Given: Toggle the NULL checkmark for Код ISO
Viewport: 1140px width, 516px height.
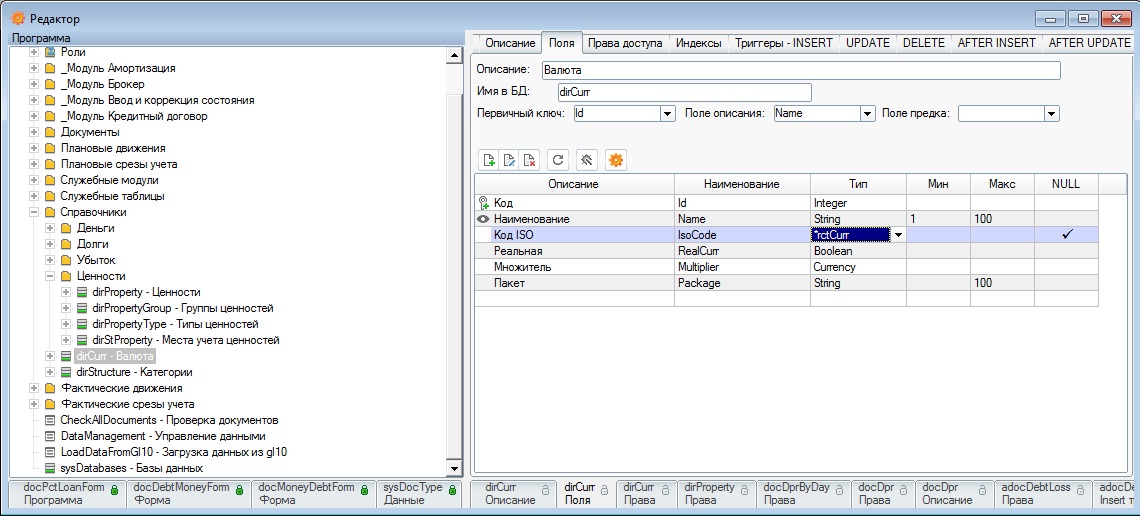Looking at the screenshot, I should tap(1066, 235).
